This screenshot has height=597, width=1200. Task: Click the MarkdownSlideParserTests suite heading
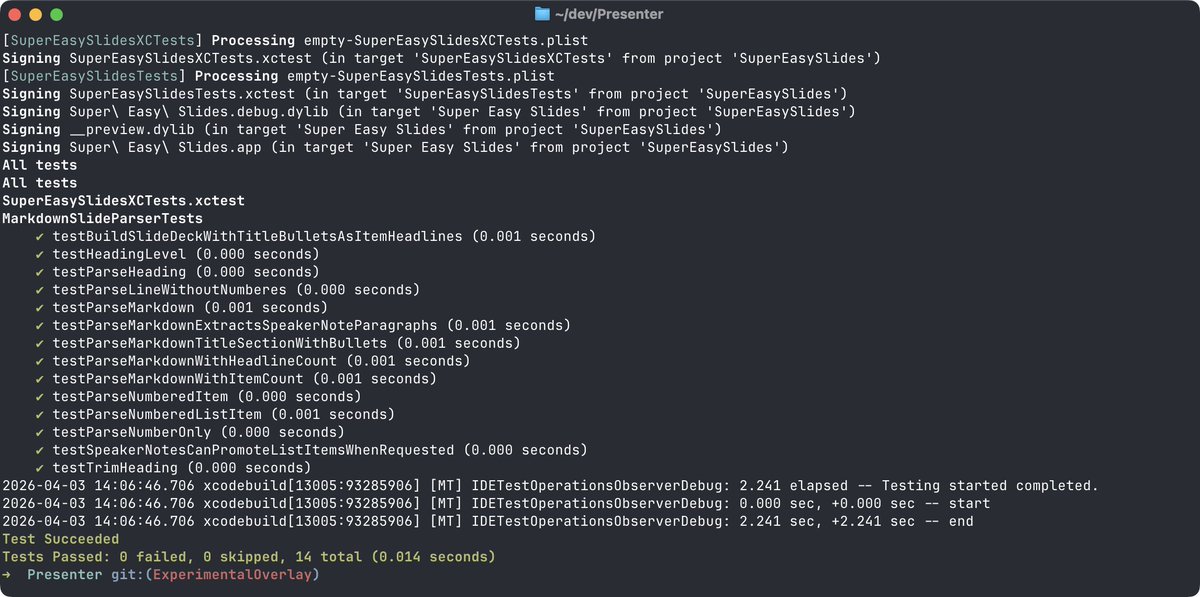(102, 218)
